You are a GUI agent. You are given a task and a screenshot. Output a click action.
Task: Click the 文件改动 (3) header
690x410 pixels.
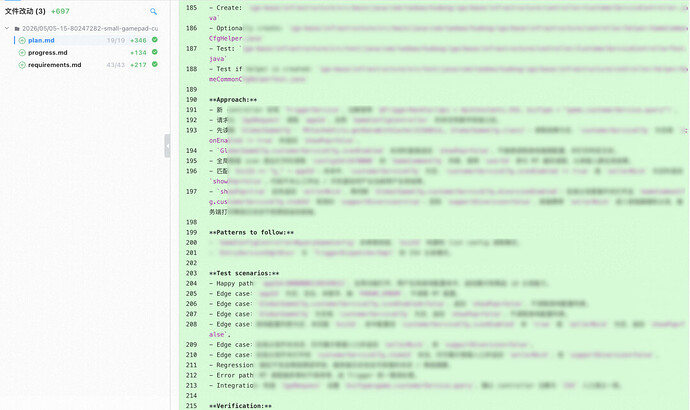click(25, 11)
